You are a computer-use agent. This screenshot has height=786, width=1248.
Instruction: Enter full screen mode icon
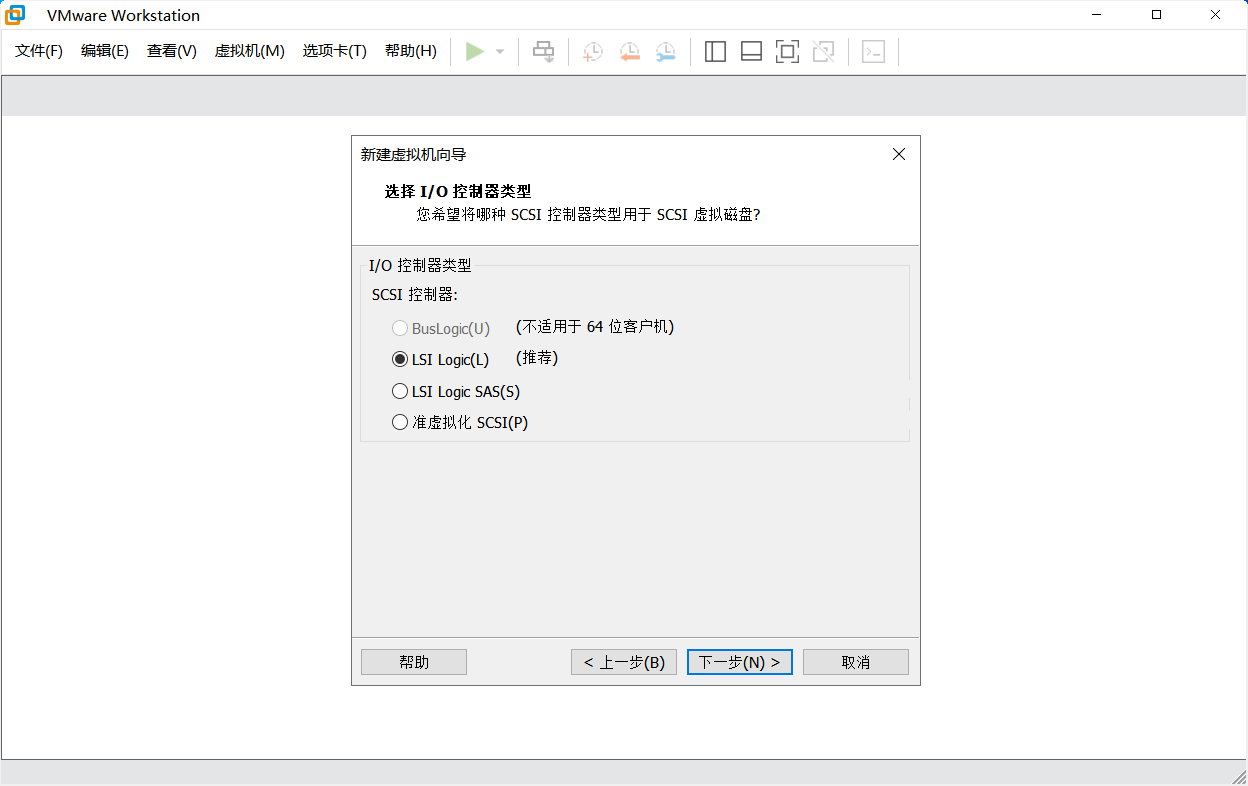coord(787,52)
